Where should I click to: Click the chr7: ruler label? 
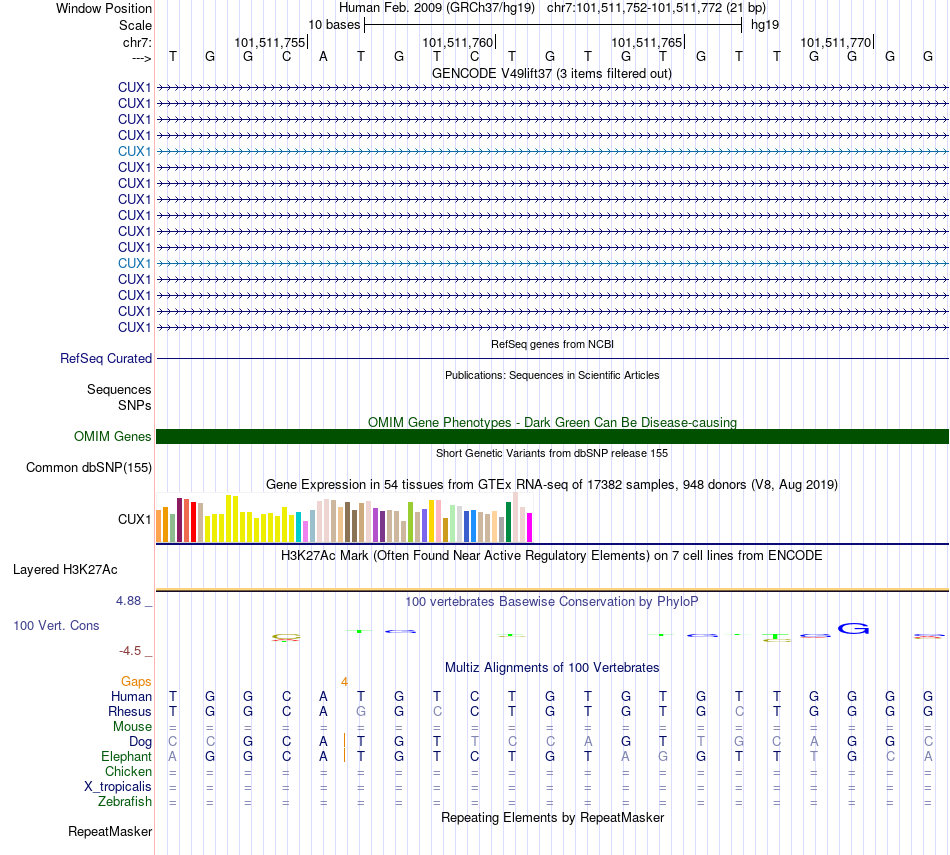coord(137,42)
